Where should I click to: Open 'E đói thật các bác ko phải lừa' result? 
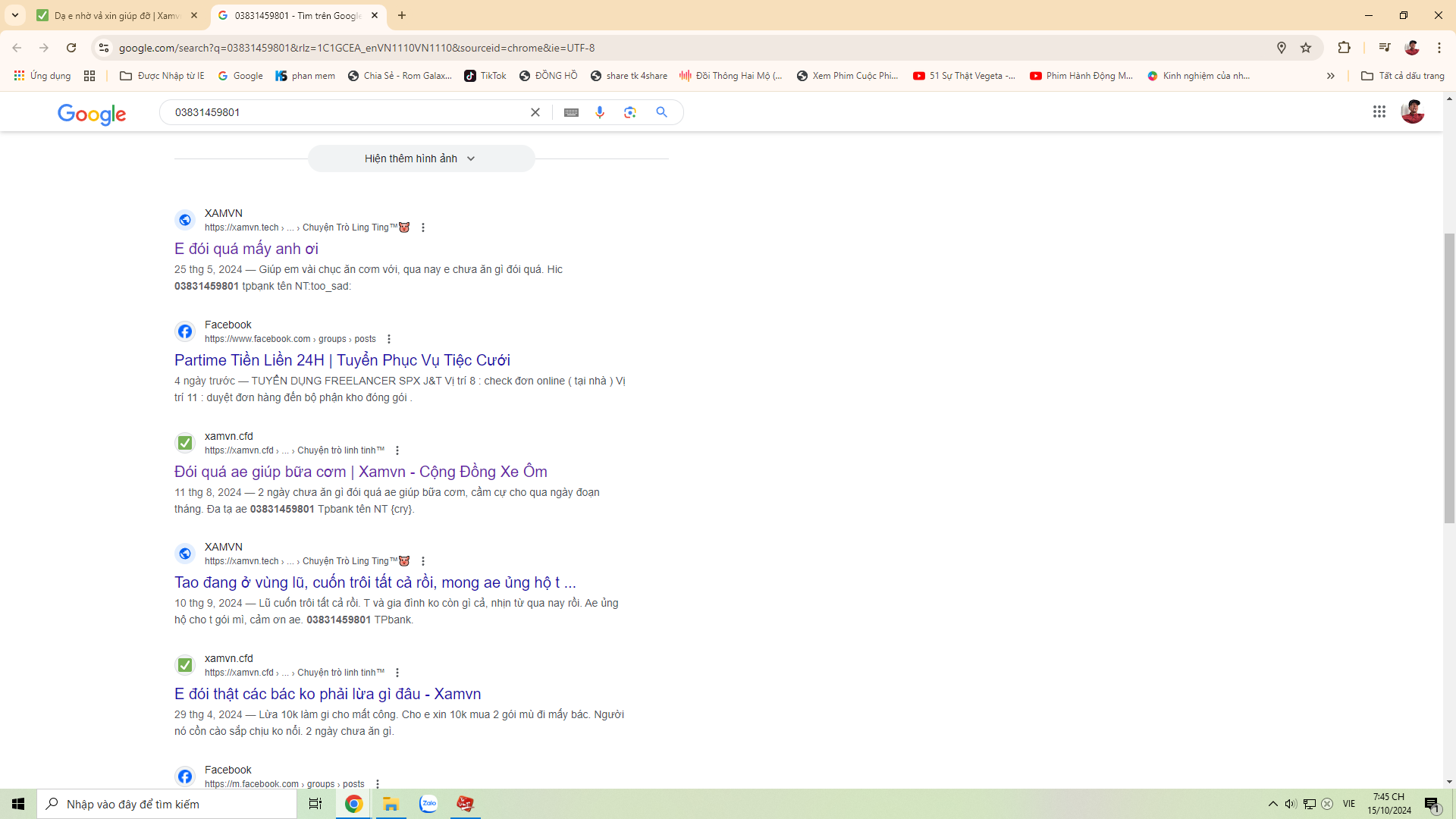coord(328,694)
